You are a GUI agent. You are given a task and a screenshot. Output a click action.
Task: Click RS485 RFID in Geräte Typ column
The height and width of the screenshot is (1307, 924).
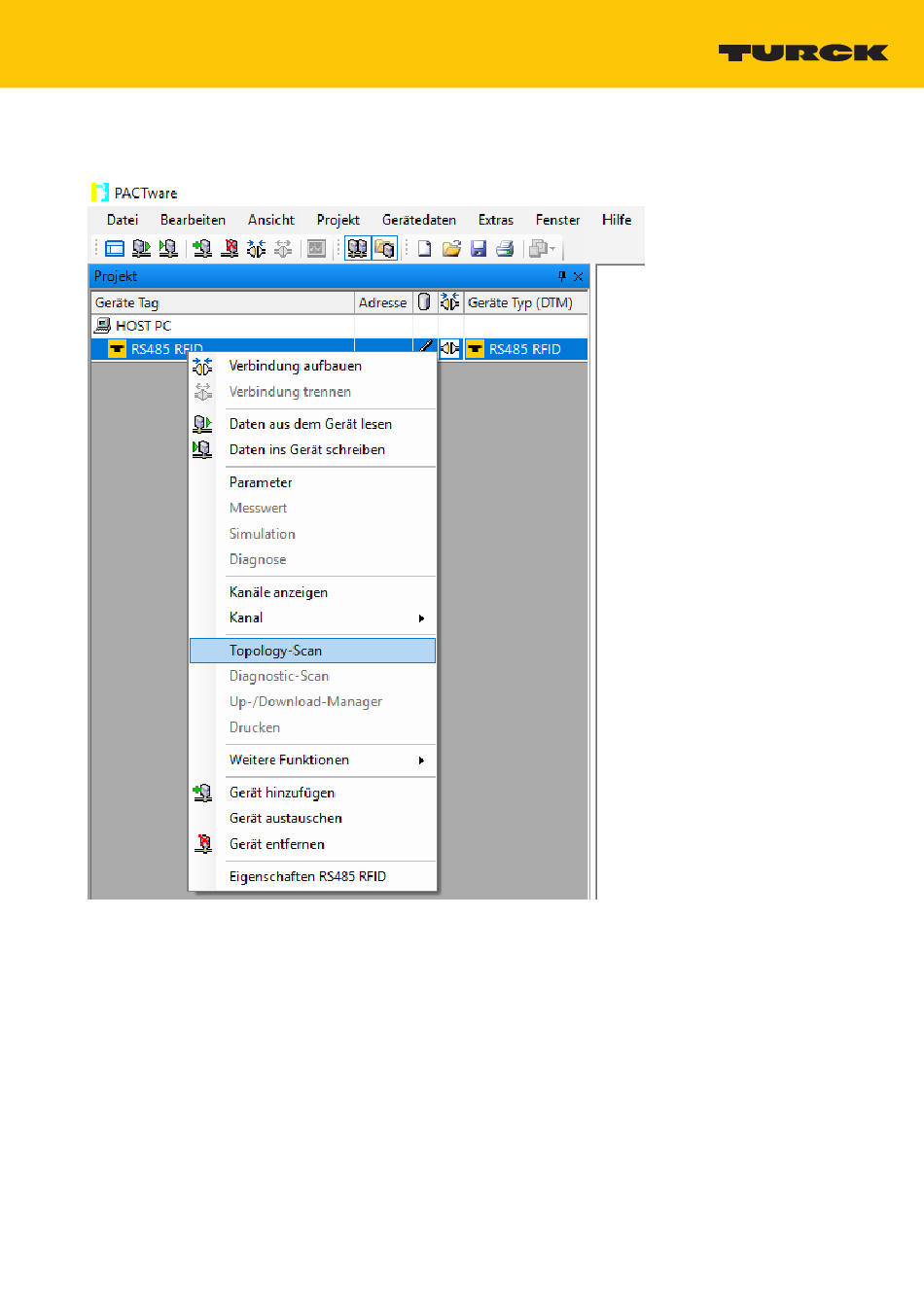(x=525, y=349)
